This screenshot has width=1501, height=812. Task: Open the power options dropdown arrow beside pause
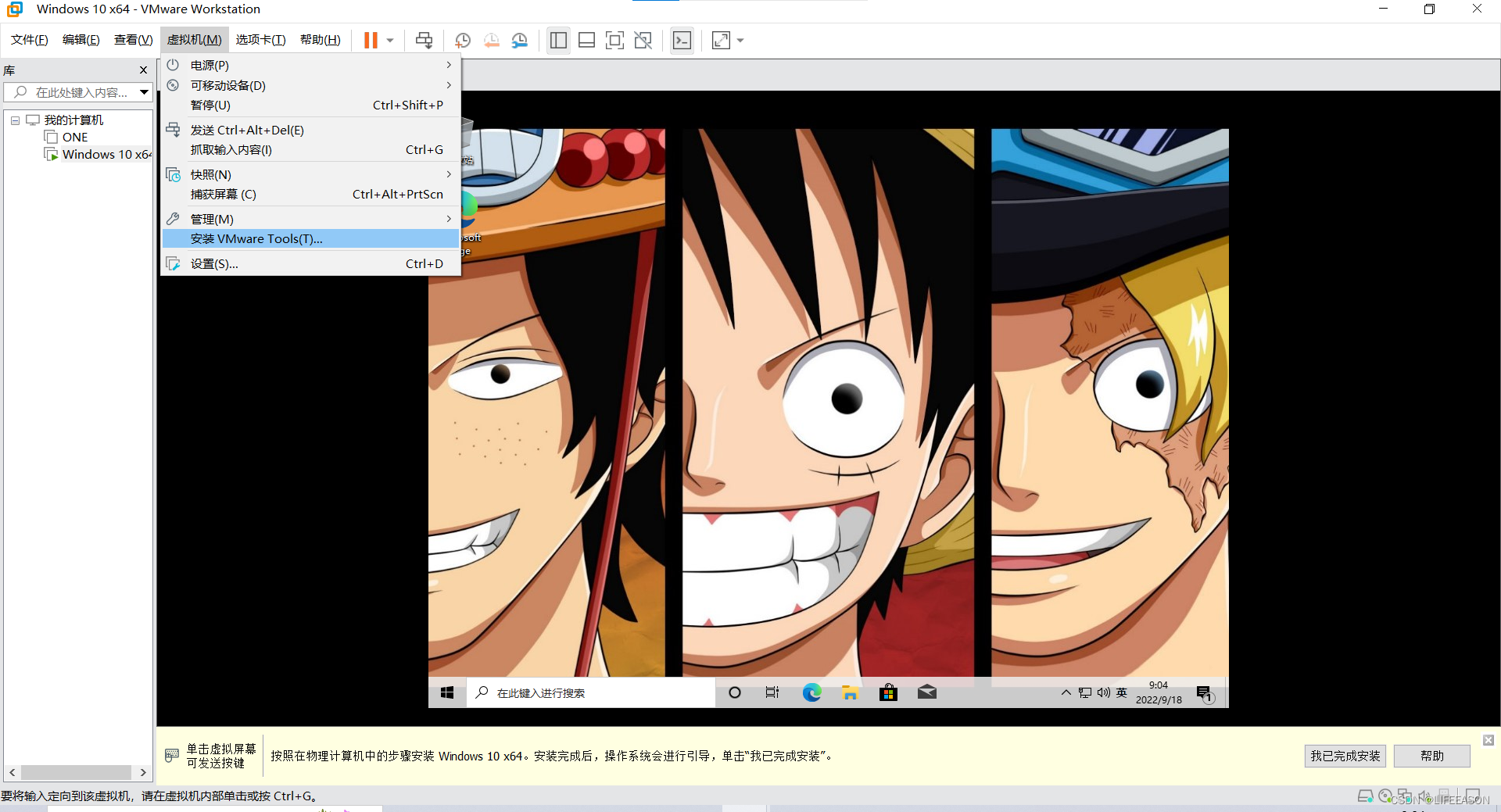390,40
